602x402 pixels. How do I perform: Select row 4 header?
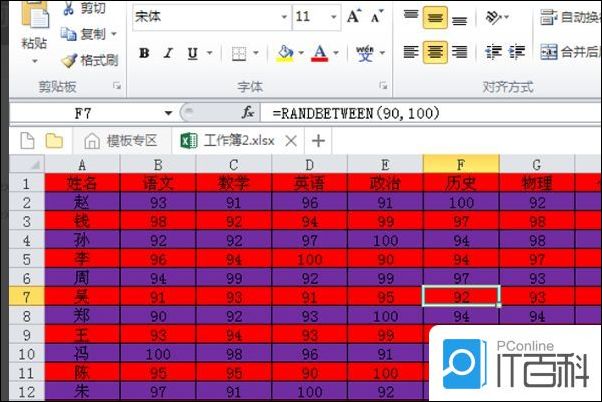pos(26,240)
